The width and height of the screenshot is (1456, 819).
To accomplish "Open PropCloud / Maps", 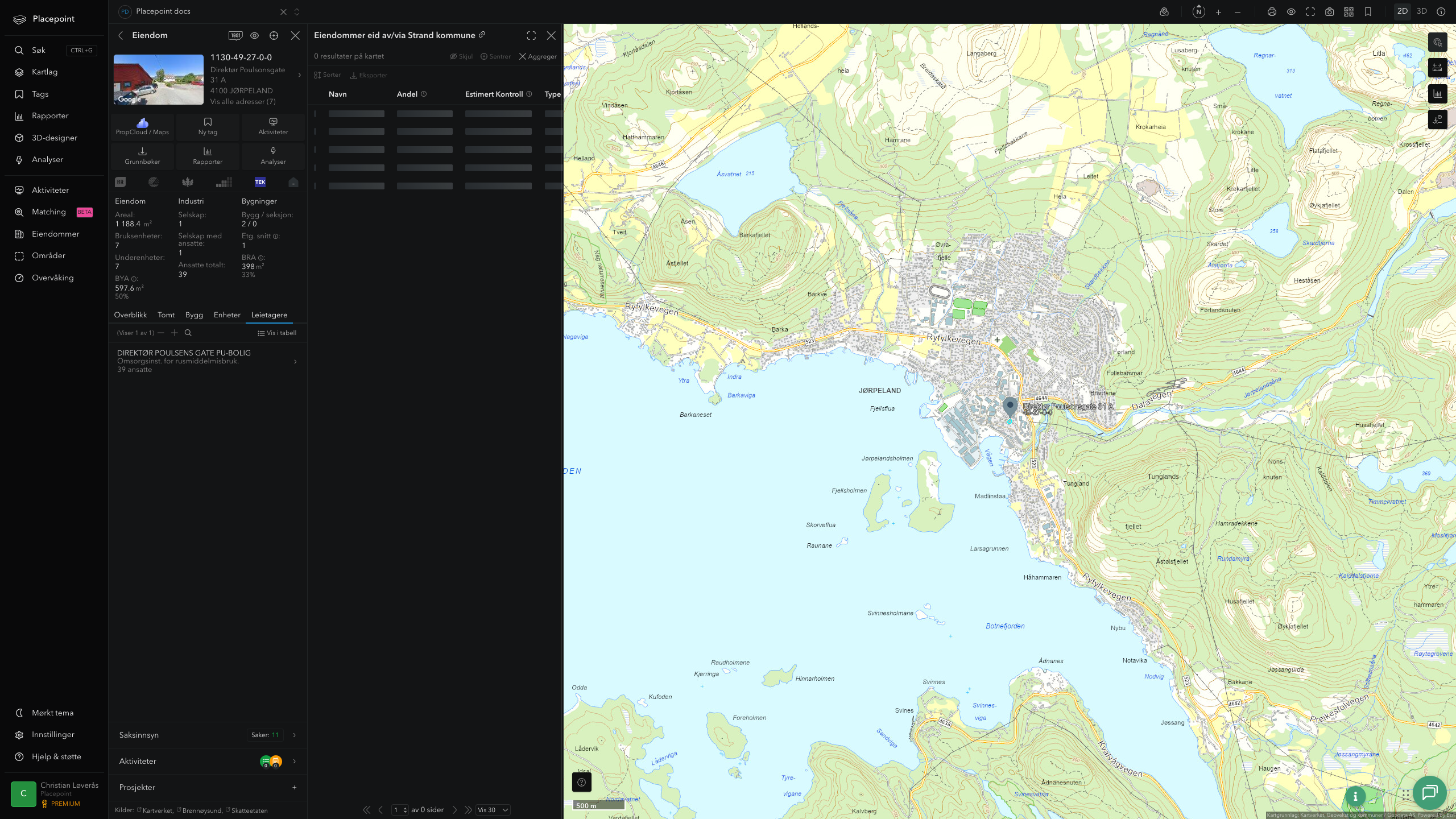I will (142, 127).
